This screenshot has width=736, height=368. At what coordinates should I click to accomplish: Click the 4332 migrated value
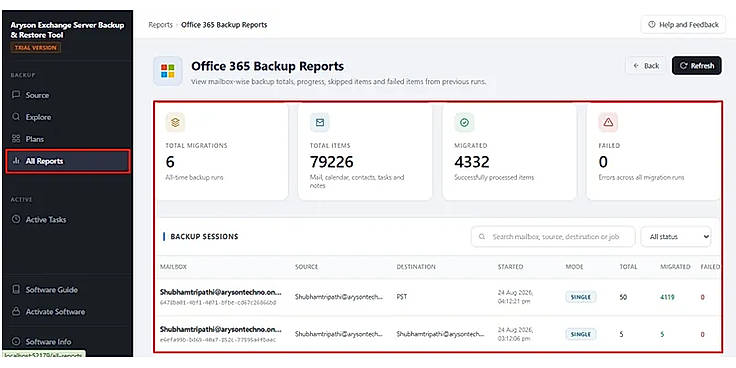click(x=472, y=162)
